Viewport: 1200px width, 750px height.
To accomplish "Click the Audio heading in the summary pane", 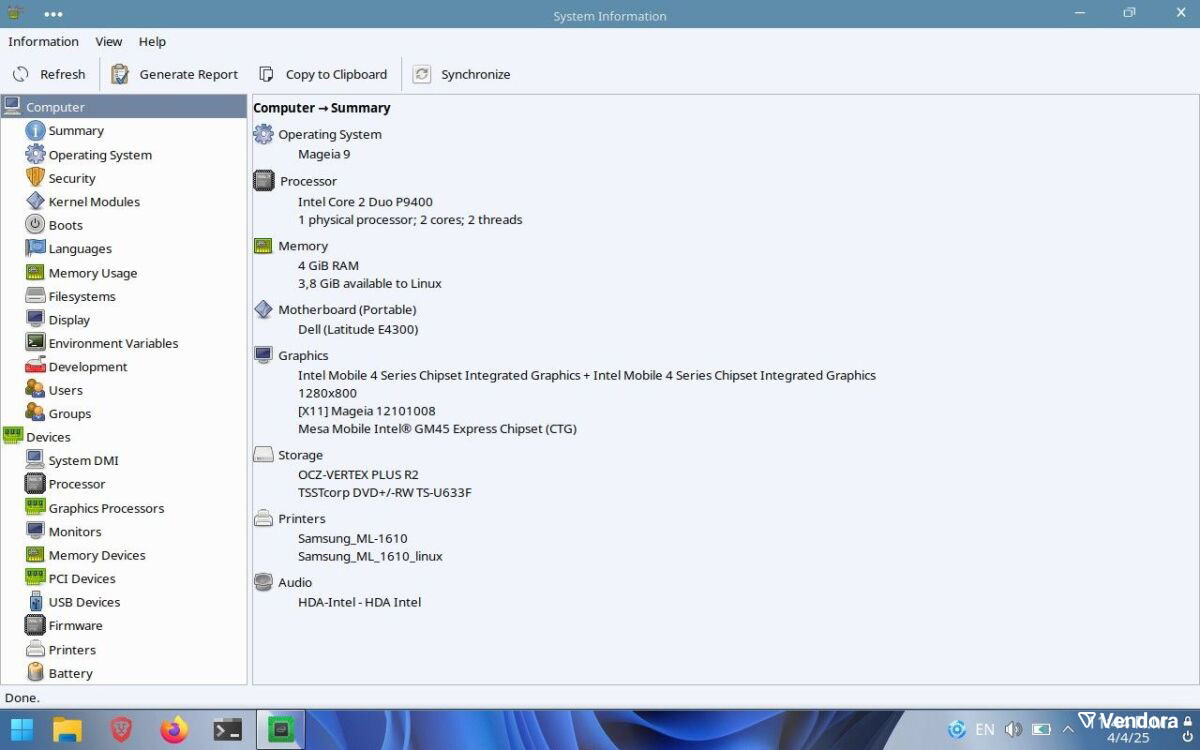I will (295, 583).
